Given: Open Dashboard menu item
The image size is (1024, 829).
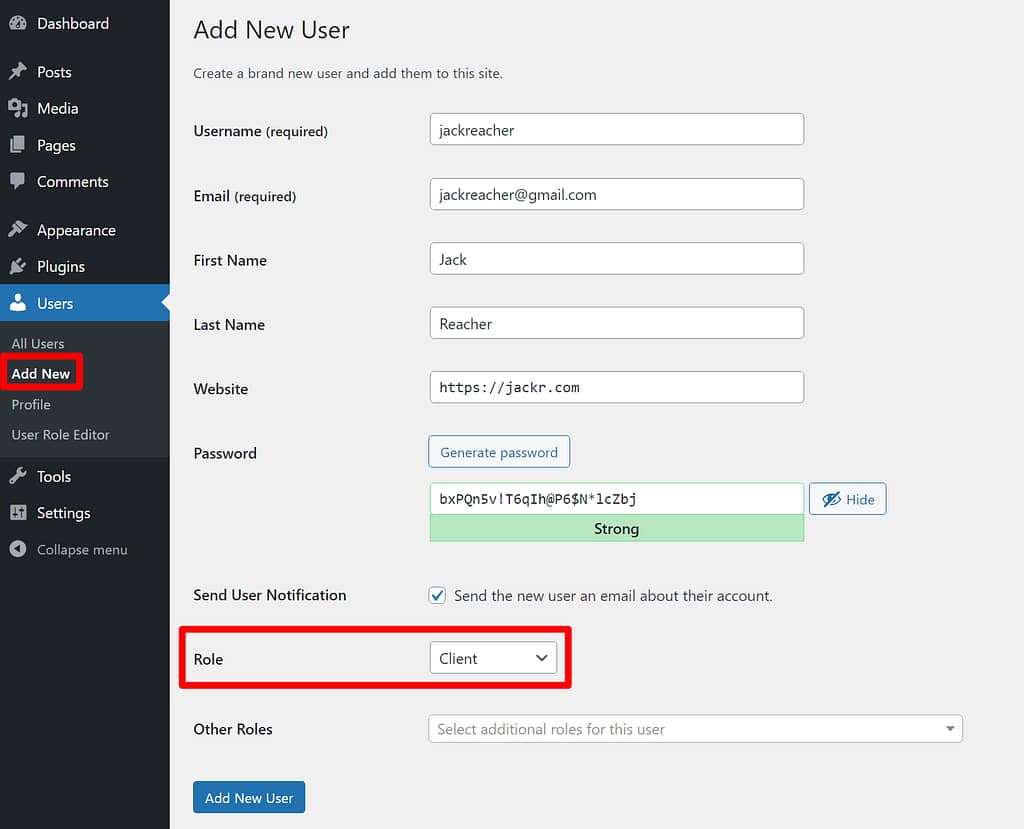Looking at the screenshot, I should click(85, 23).
